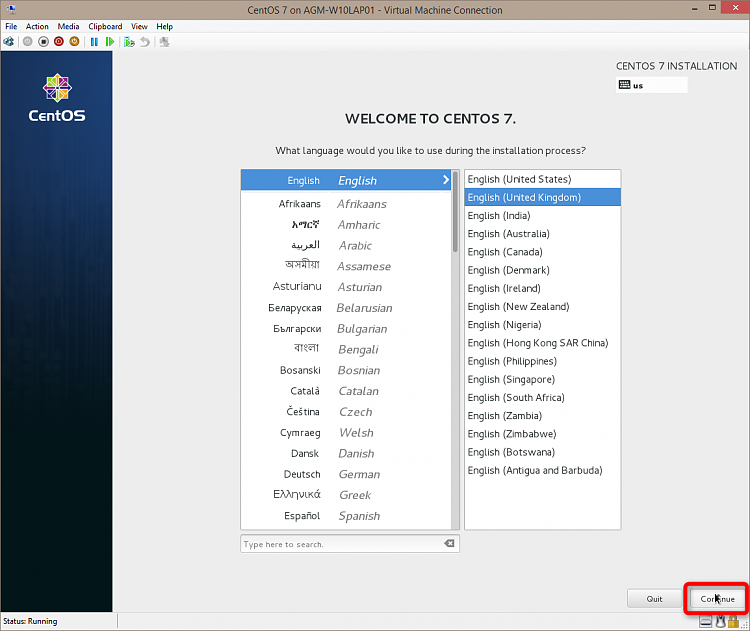Choose English (Canada) locale

(x=542, y=252)
